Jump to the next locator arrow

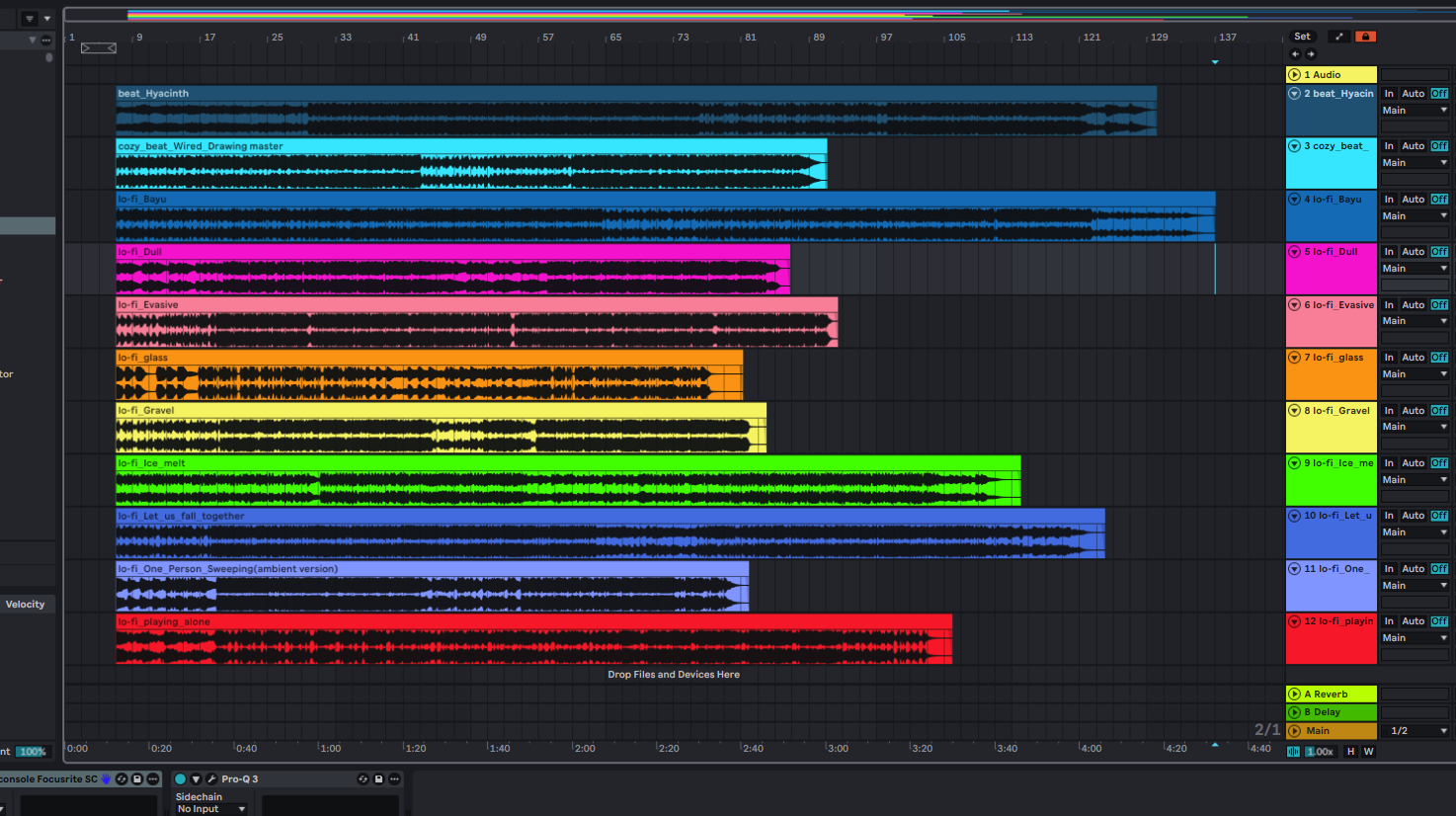[x=1311, y=54]
